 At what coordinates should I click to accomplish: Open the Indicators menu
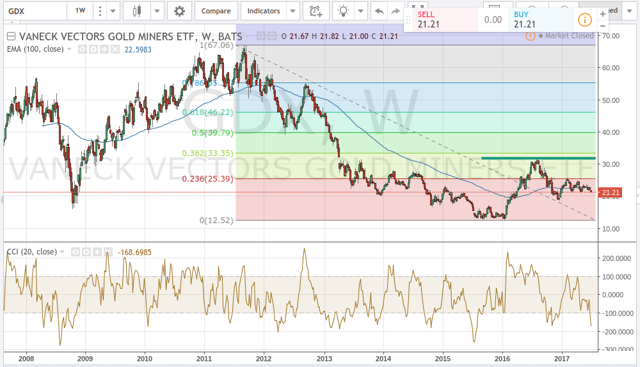click(263, 11)
